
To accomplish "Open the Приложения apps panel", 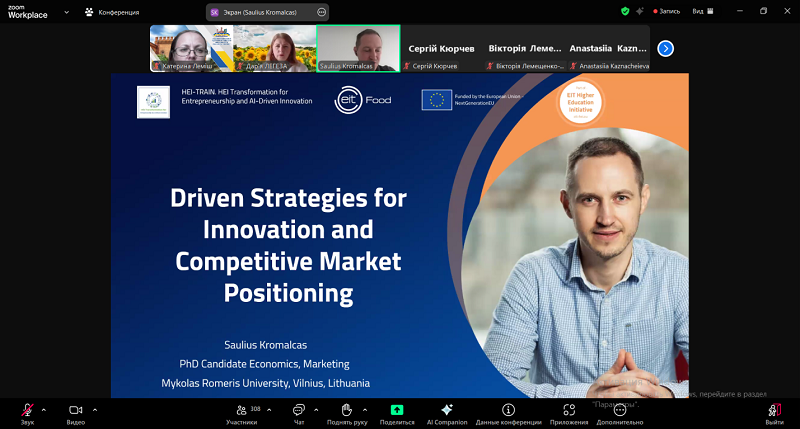I will coord(569,414).
